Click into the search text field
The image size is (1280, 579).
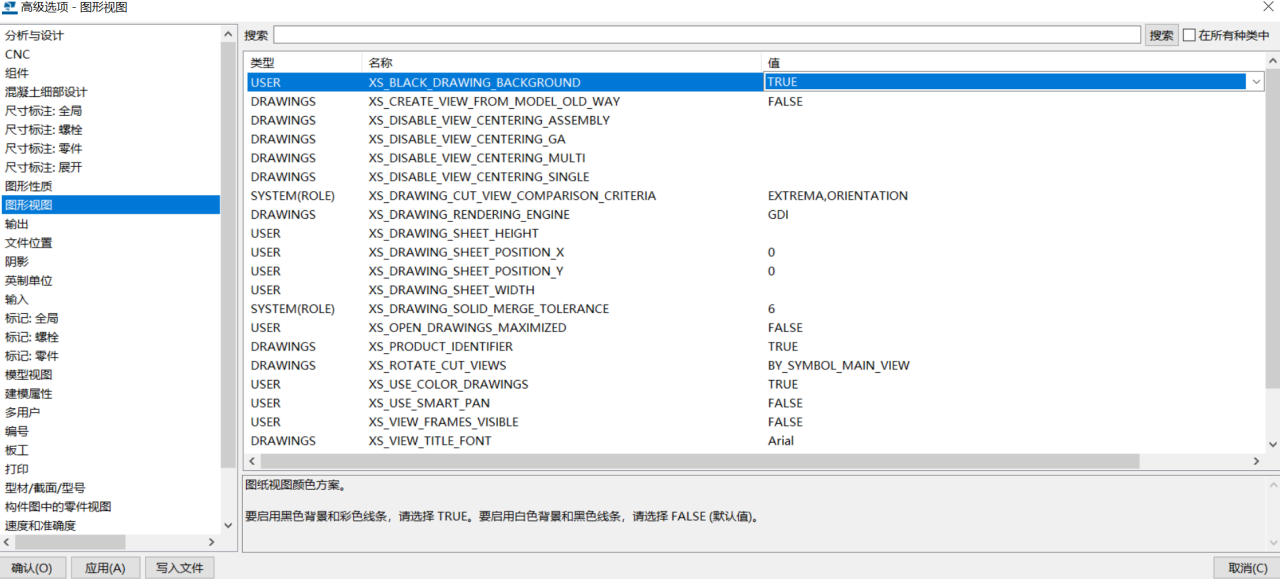coord(706,35)
